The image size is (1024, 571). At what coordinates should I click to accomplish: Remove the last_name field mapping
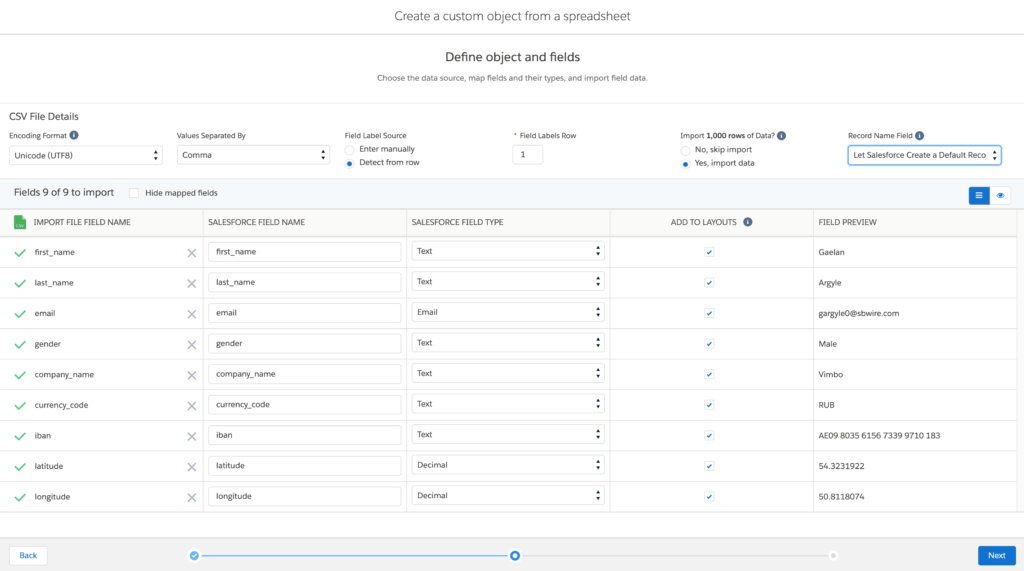(x=191, y=284)
